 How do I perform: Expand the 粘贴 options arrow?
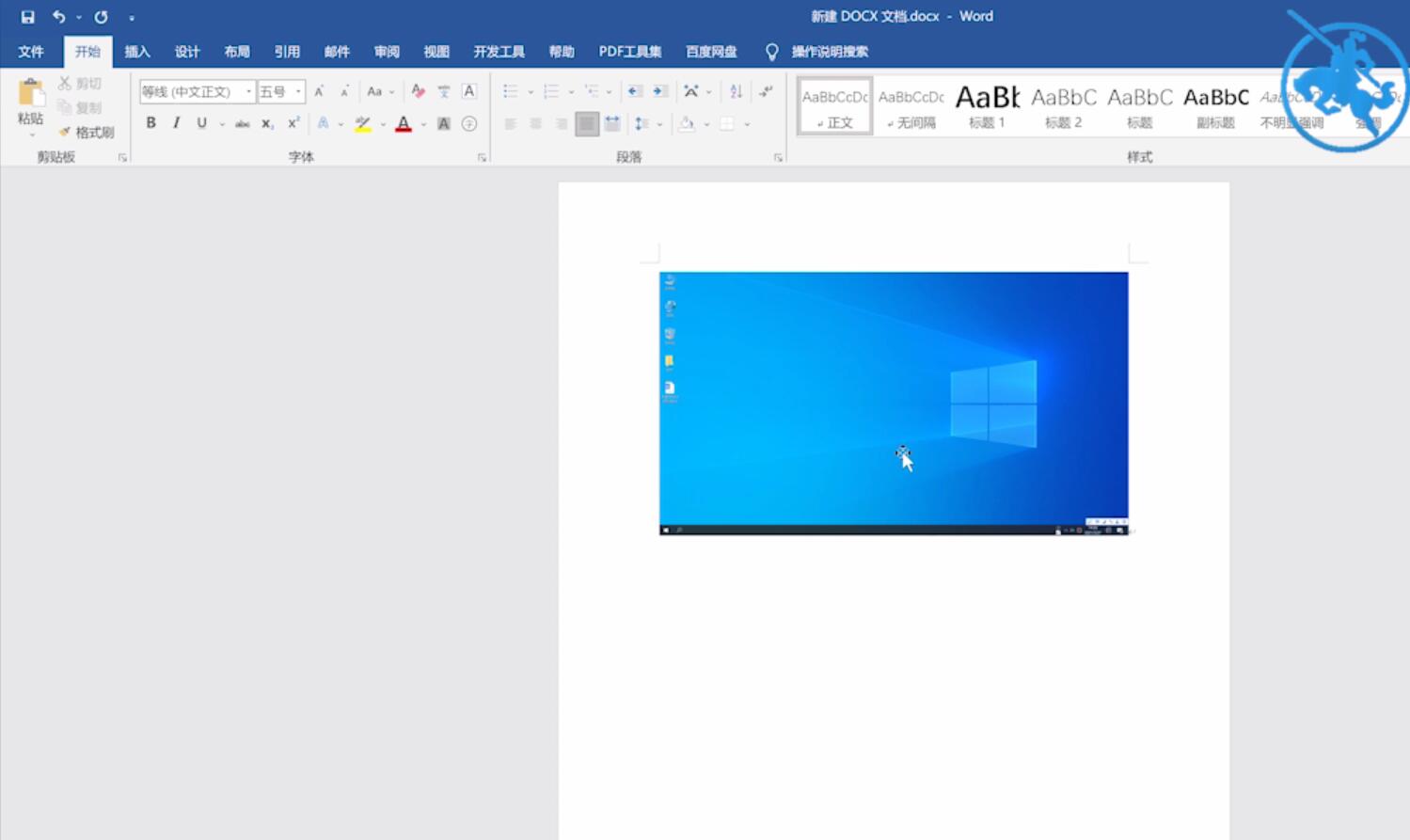click(30, 135)
